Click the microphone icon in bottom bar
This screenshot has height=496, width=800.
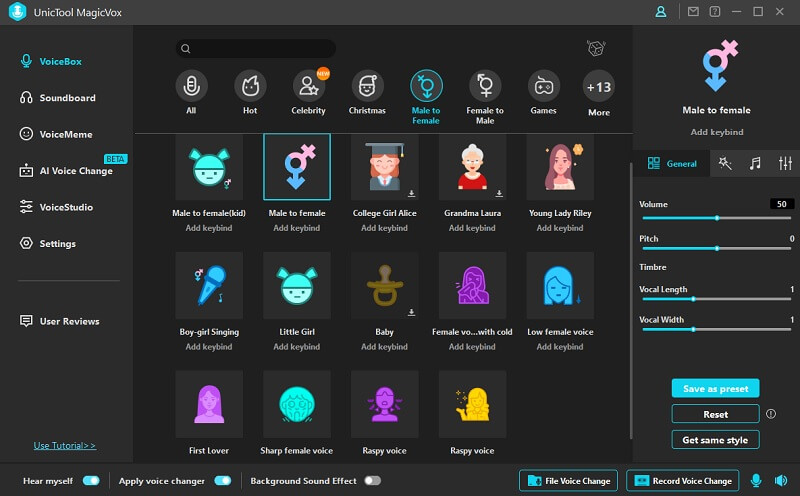point(756,481)
